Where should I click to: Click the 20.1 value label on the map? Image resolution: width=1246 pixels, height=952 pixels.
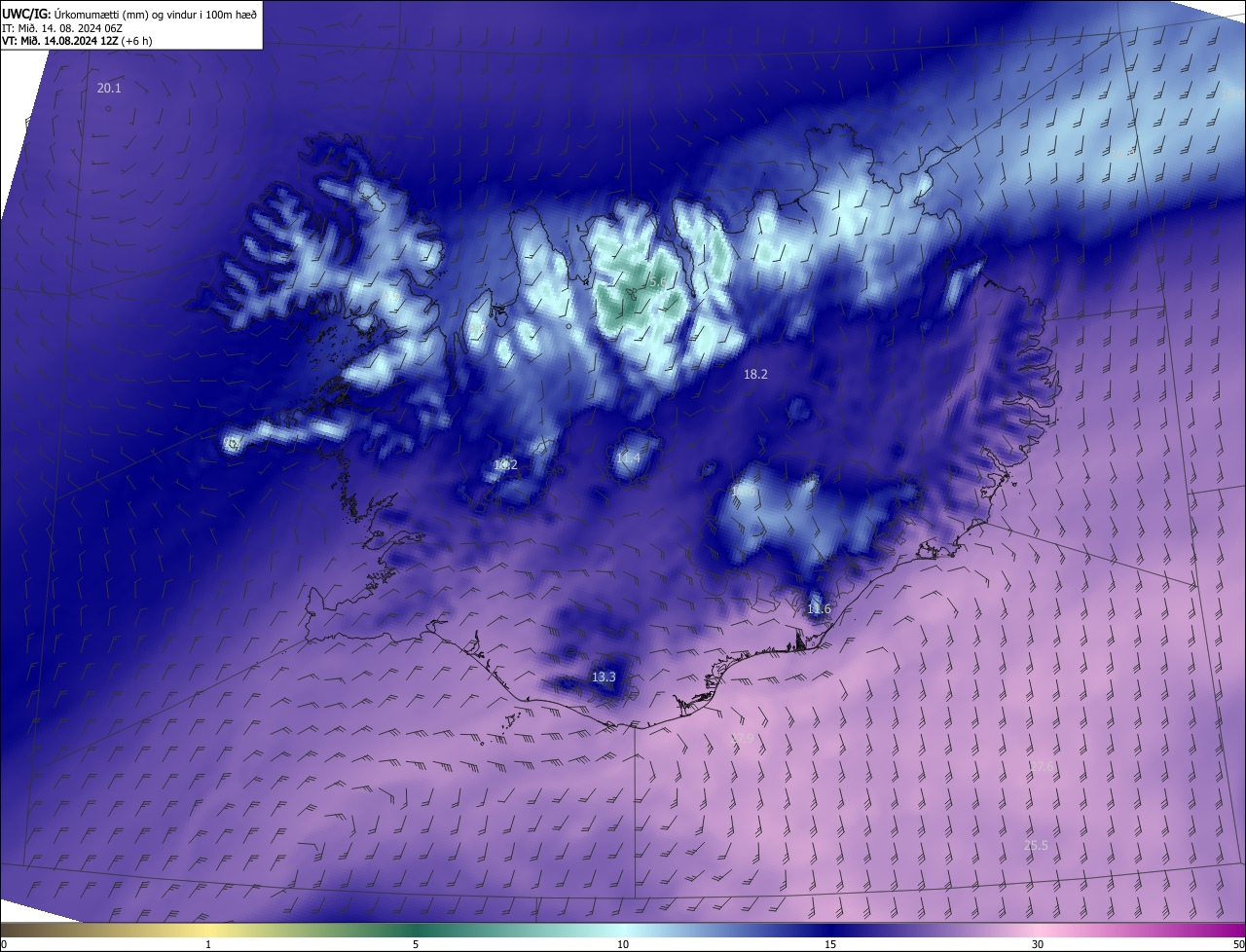click(109, 89)
